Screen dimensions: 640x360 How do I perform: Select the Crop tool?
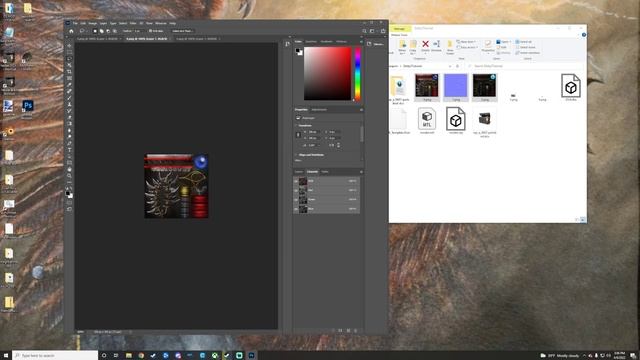[x=69, y=72]
